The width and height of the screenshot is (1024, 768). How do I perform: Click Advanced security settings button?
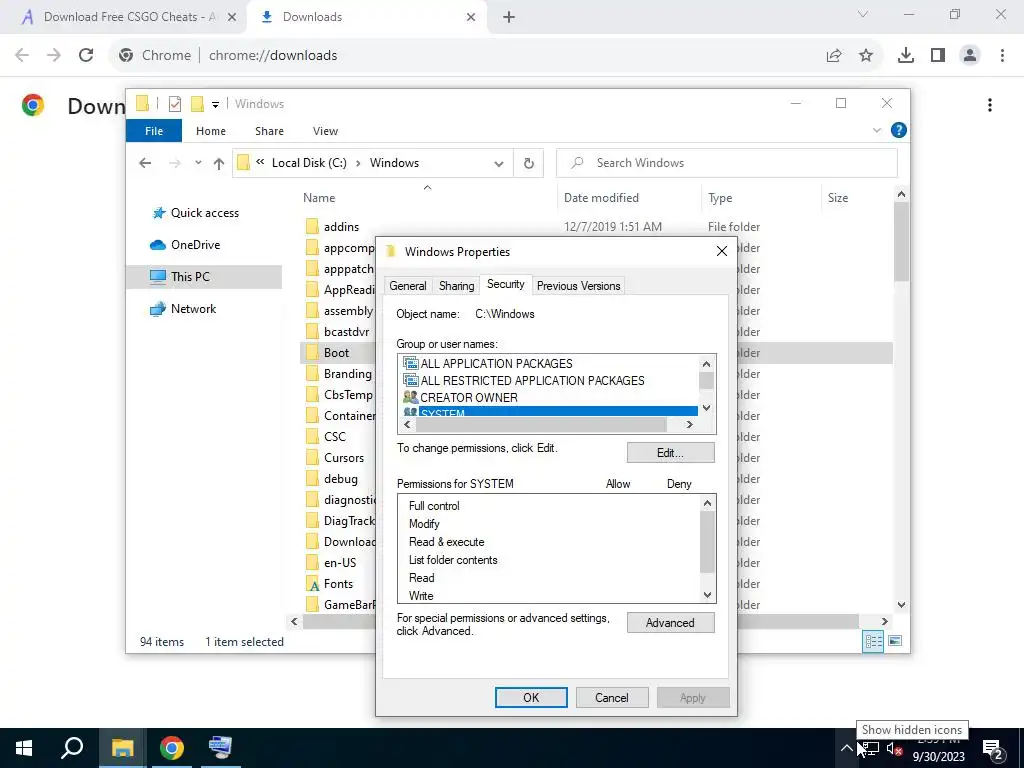[x=670, y=623]
